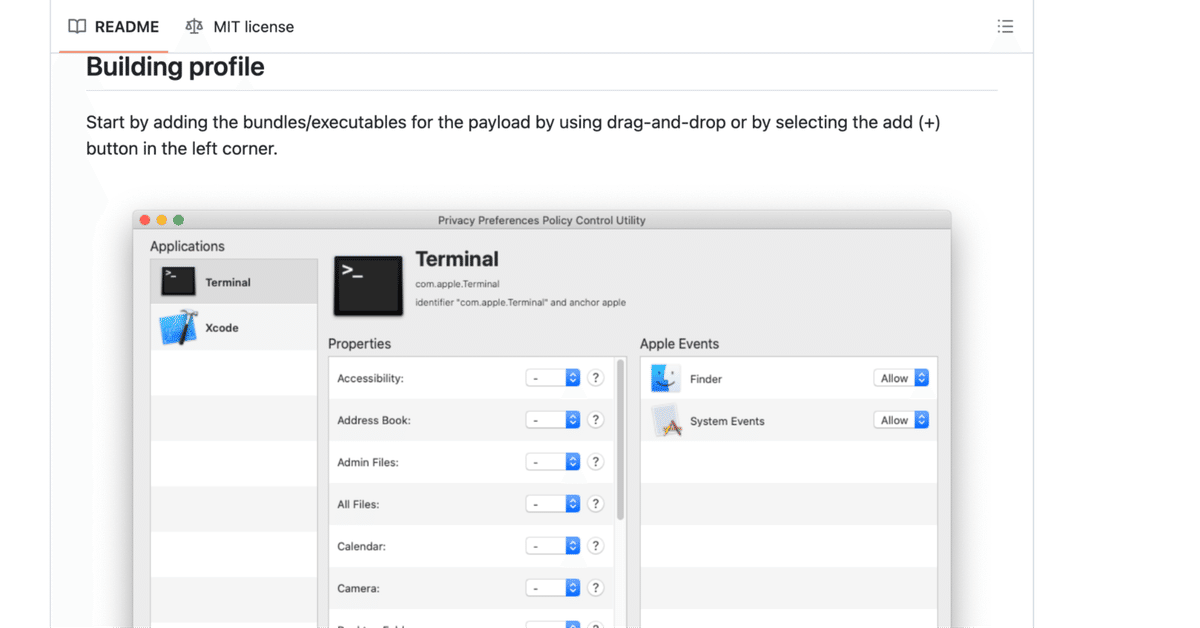Open the Camera permission dropdown

553,588
